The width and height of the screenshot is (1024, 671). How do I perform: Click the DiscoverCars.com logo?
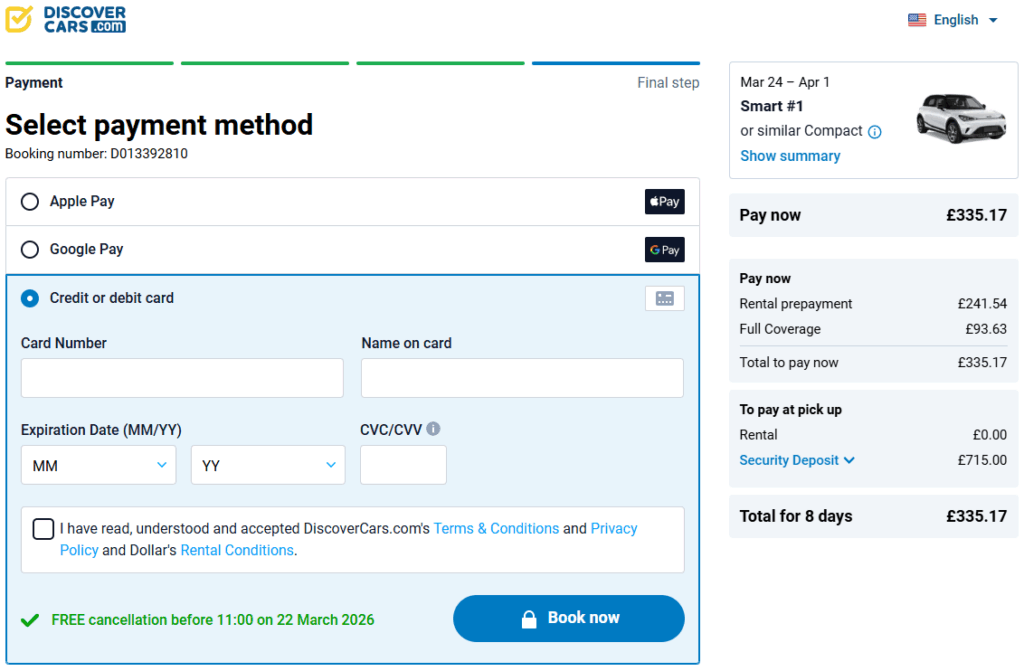point(66,19)
